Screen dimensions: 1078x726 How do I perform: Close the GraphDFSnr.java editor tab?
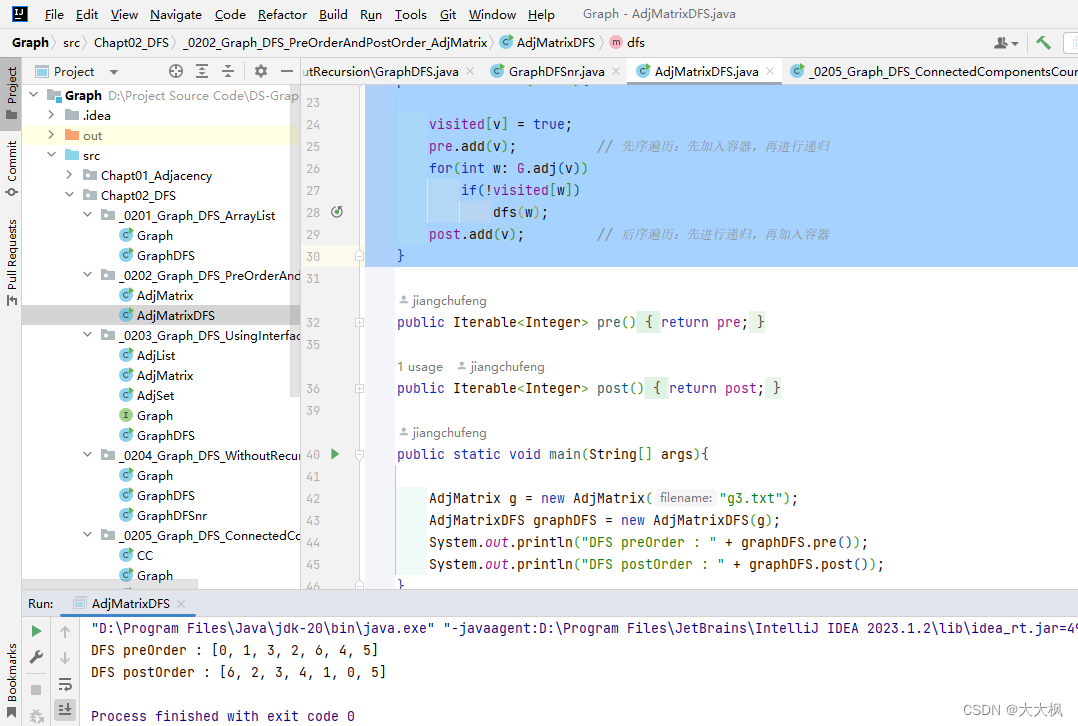coord(616,71)
